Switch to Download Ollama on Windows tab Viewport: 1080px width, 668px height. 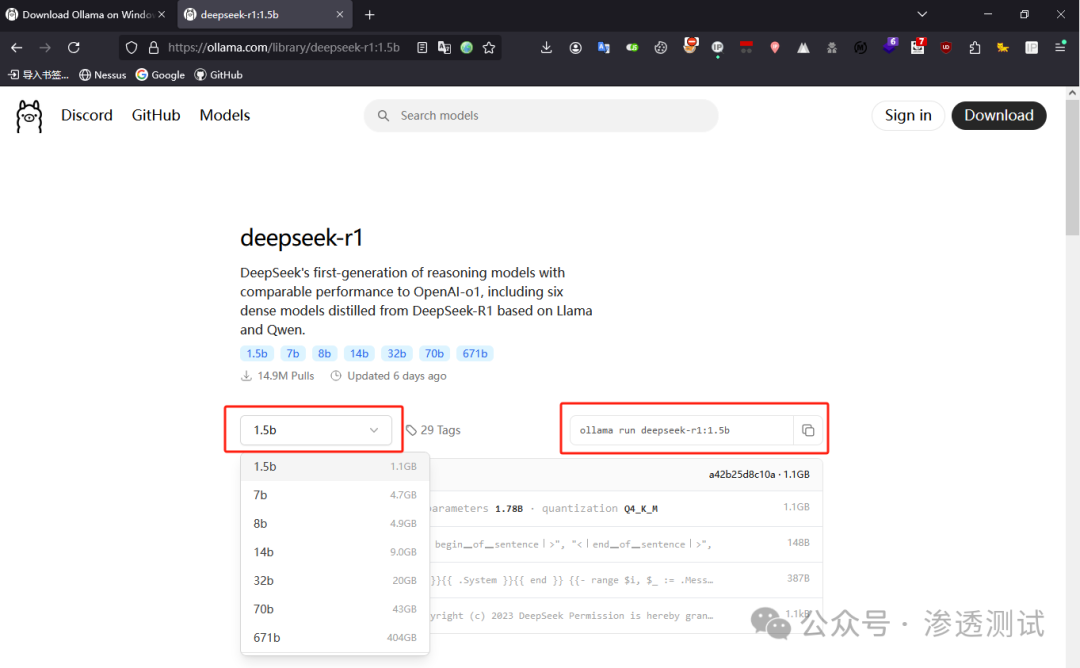click(86, 14)
